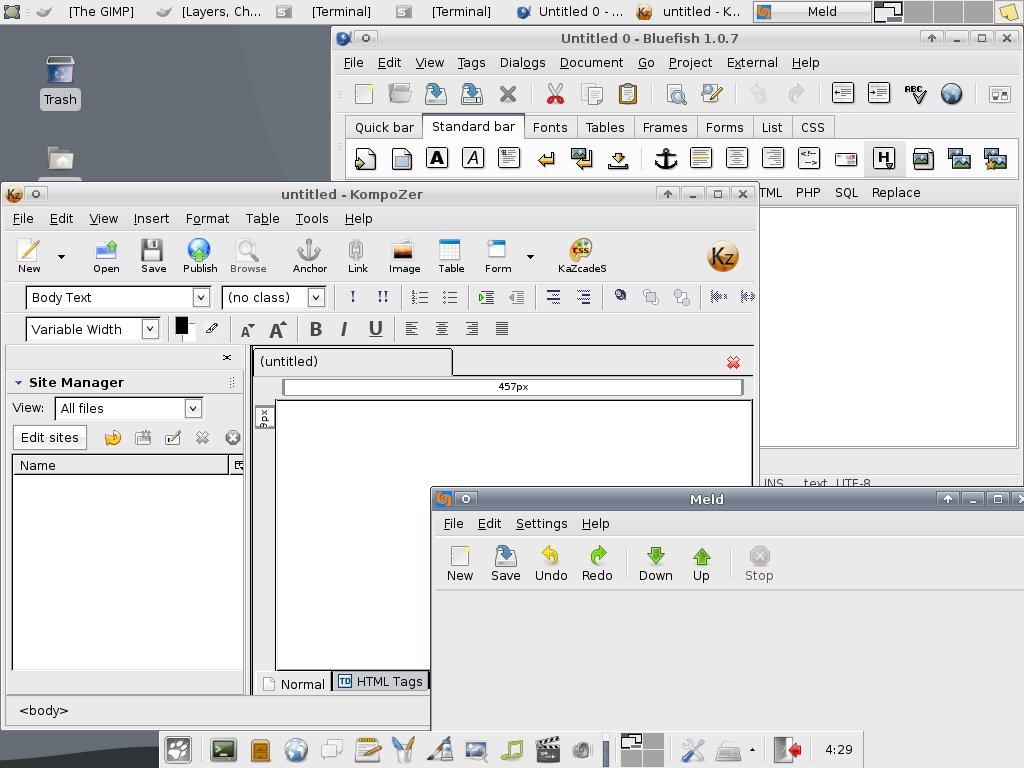The image size is (1024, 768).
Task: Click Up arrow in Meld toolbar
Action: tap(701, 564)
